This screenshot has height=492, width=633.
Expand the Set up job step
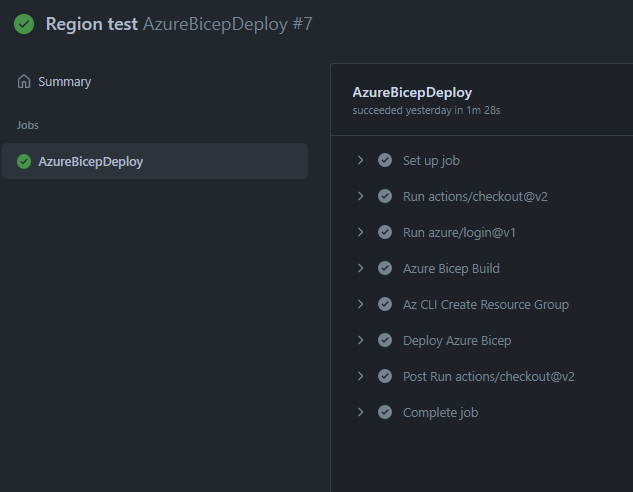click(x=360, y=160)
